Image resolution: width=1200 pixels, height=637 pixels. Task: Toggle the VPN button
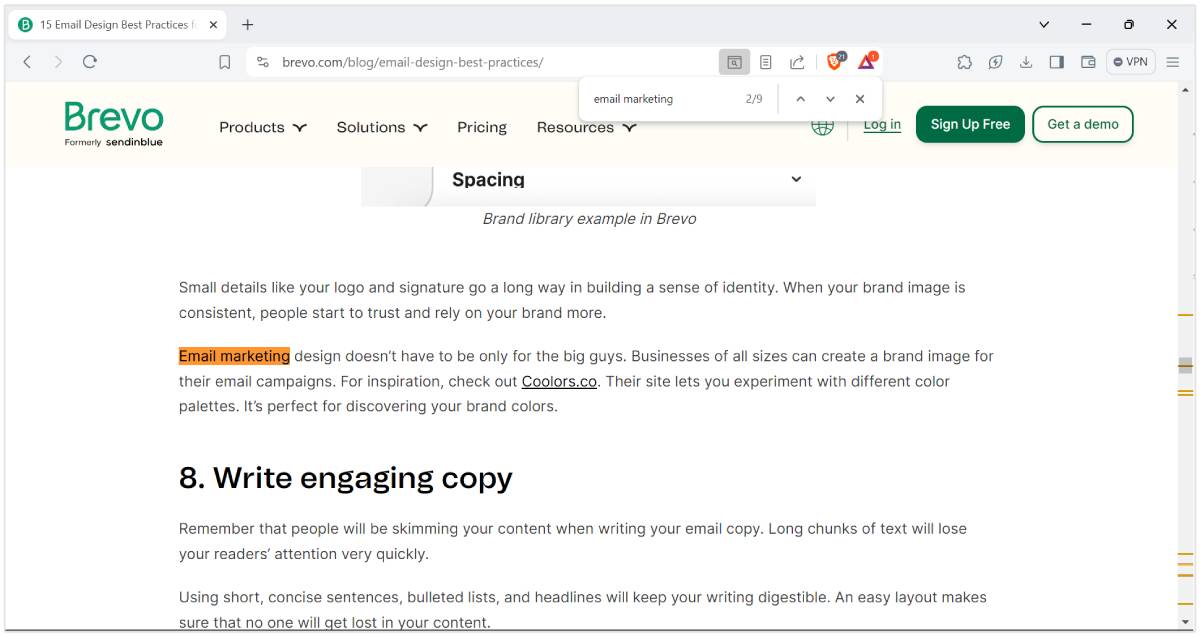tap(1130, 62)
